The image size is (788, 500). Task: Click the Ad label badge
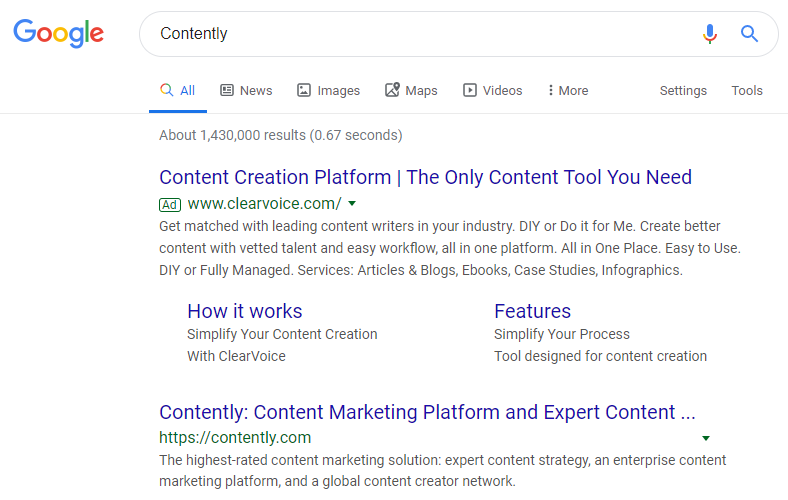click(x=170, y=204)
